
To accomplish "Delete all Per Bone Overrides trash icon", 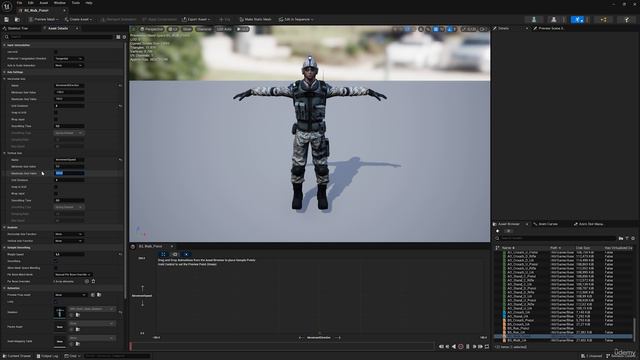I will (x=93, y=281).
